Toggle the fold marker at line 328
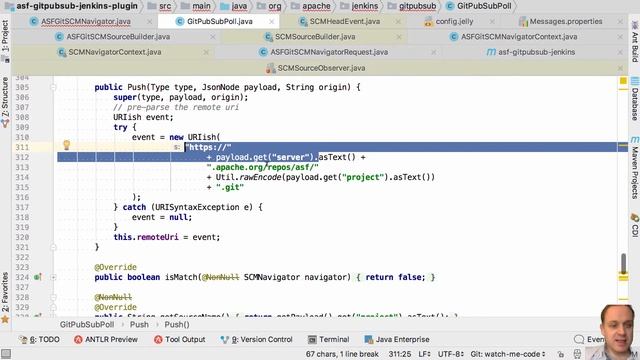Image resolution: width=640 pixels, height=360 pixels. [x=53, y=297]
